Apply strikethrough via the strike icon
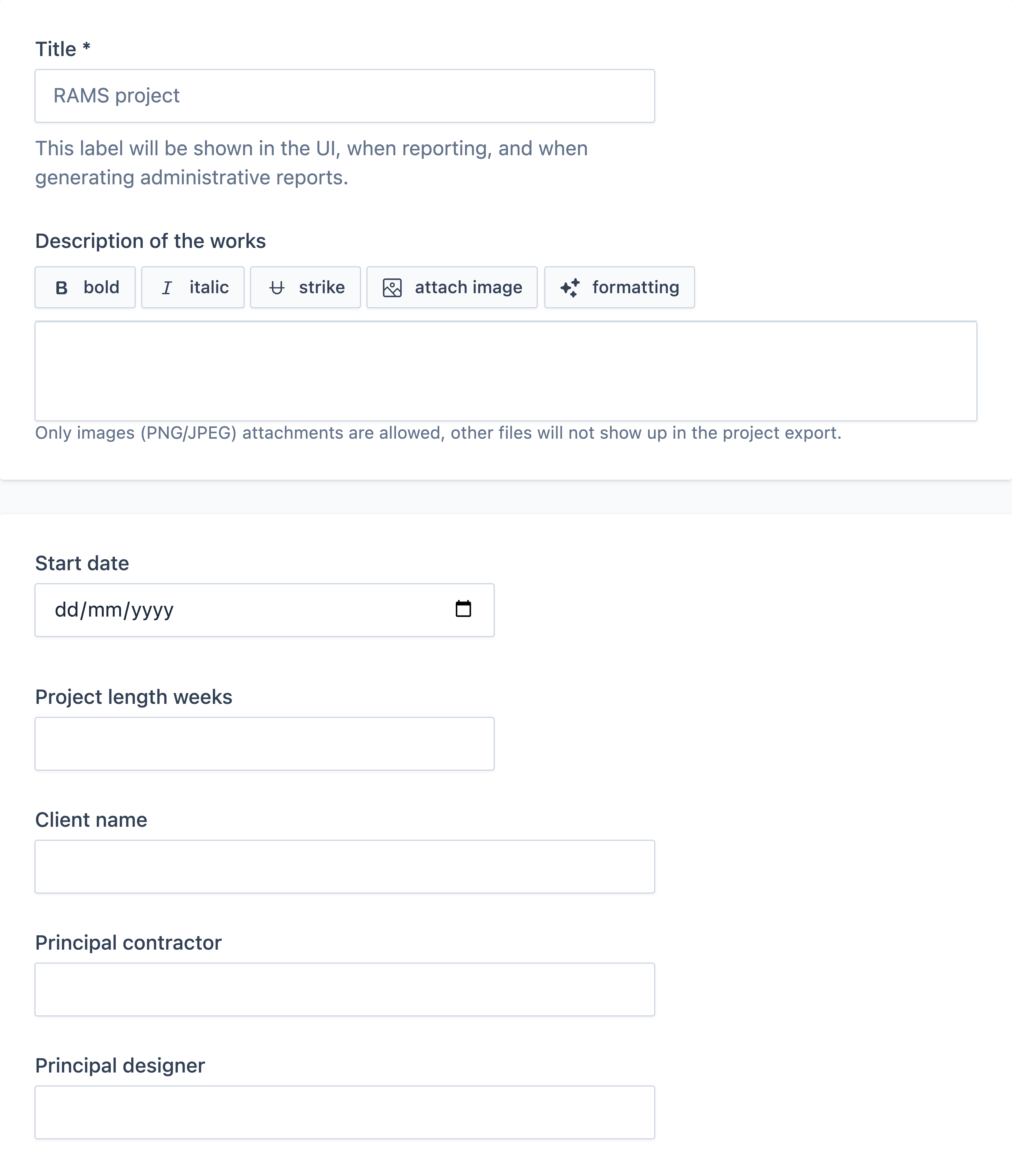 tap(276, 288)
